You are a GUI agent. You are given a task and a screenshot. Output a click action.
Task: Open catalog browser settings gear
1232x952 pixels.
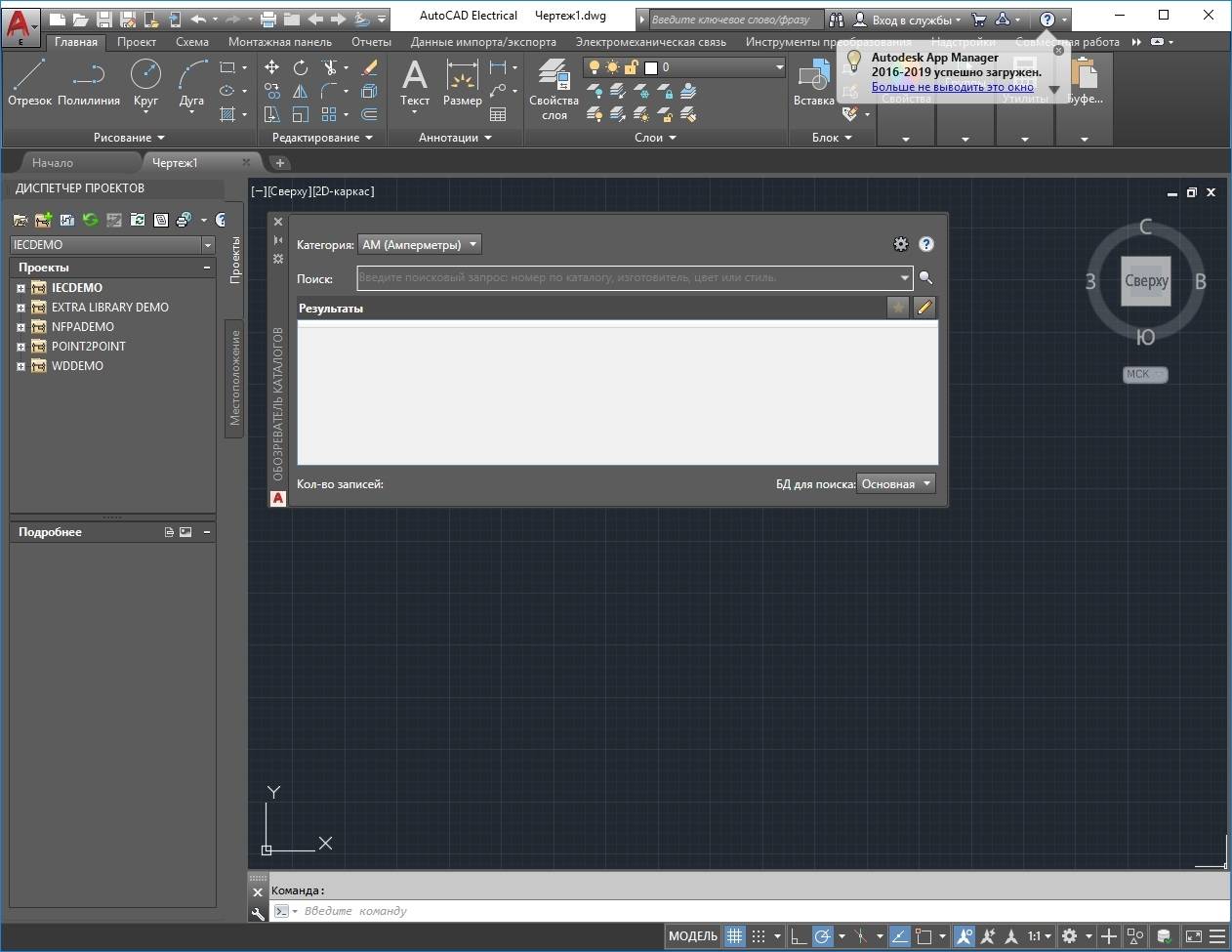click(x=901, y=244)
